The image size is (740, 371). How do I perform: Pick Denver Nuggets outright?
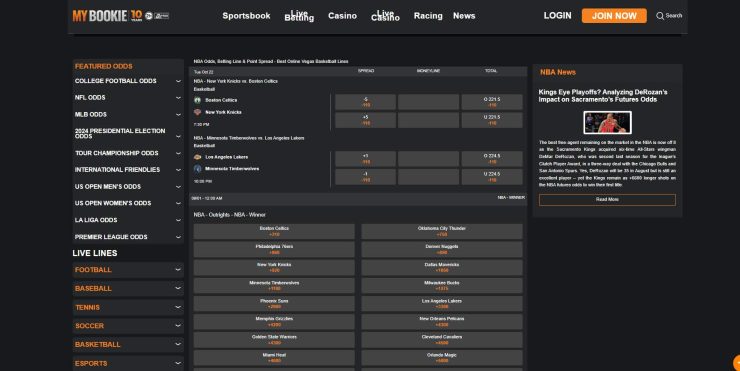pos(442,249)
